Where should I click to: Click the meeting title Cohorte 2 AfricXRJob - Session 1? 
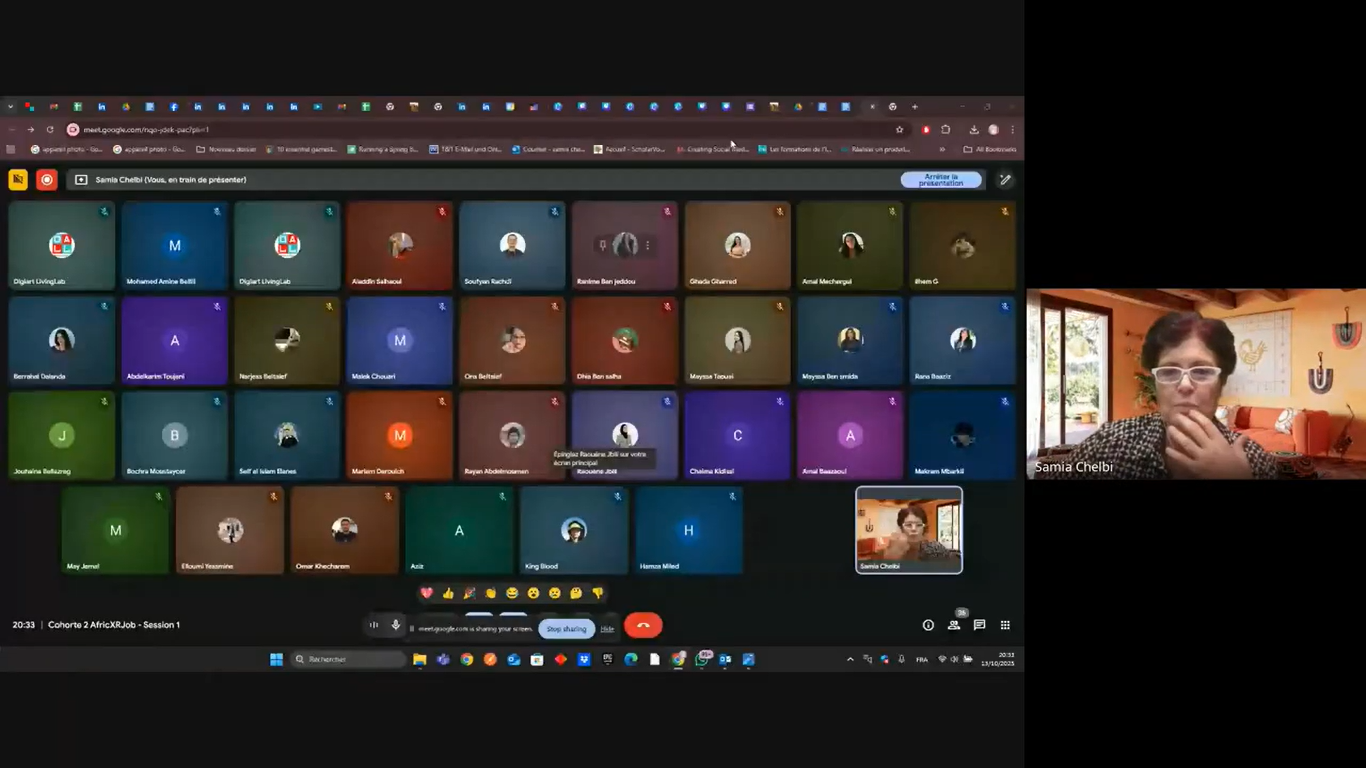pos(114,625)
